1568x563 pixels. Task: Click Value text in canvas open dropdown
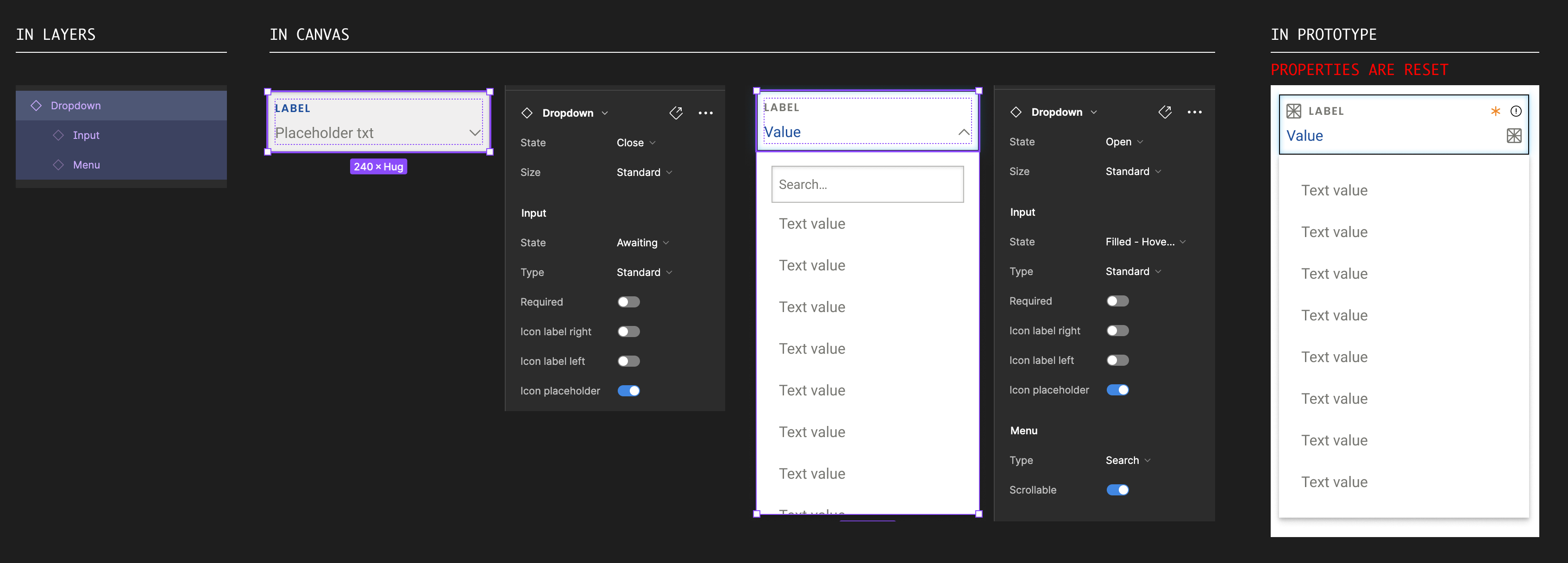(x=782, y=132)
